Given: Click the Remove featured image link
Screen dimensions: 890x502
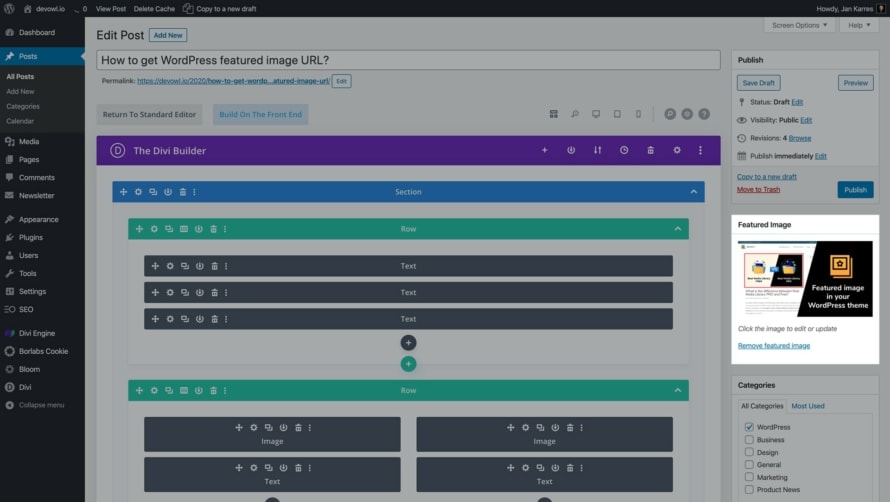Looking at the screenshot, I should coord(773,346).
